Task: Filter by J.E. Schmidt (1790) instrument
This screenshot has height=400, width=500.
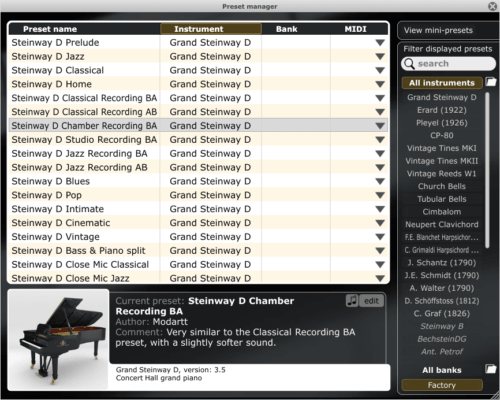Action: pyautogui.click(x=442, y=275)
